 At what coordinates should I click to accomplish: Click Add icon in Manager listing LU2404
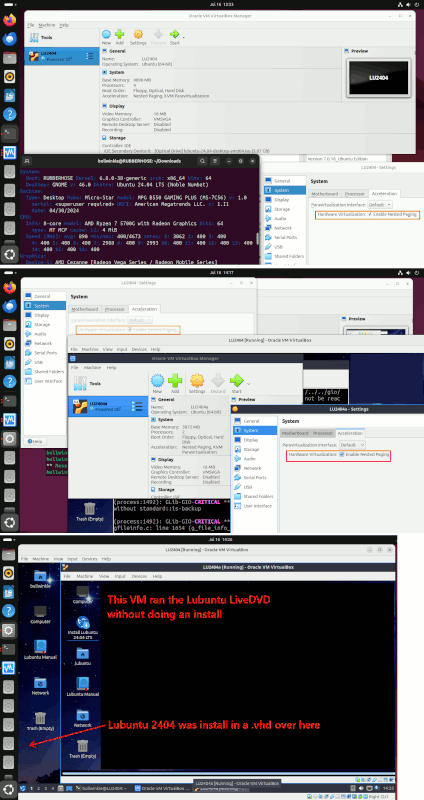pos(119,35)
